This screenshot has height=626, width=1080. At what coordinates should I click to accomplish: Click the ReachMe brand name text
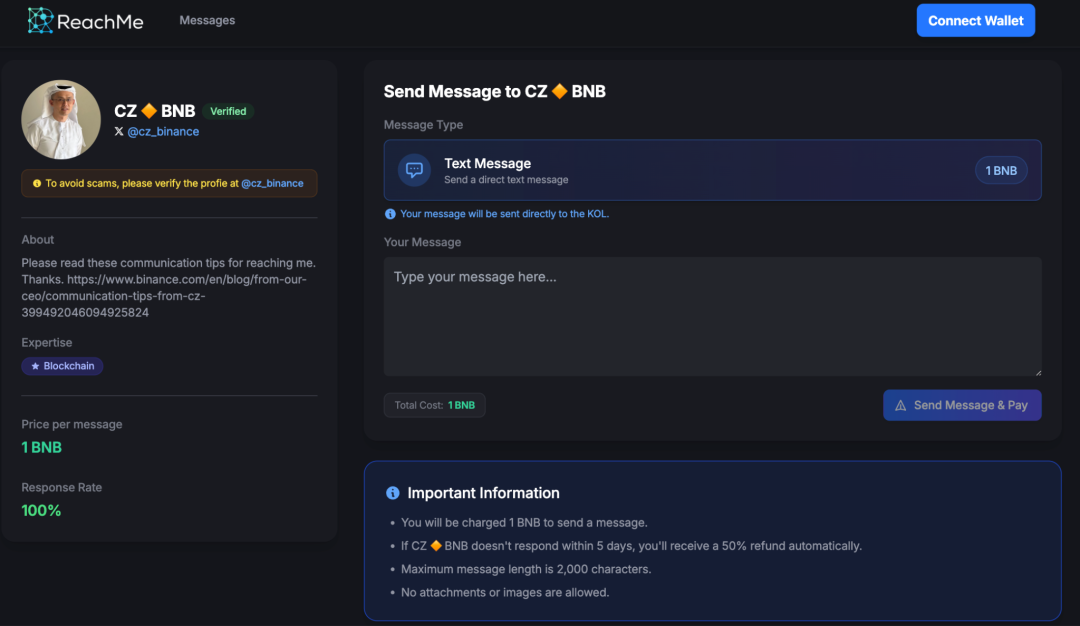pos(100,21)
